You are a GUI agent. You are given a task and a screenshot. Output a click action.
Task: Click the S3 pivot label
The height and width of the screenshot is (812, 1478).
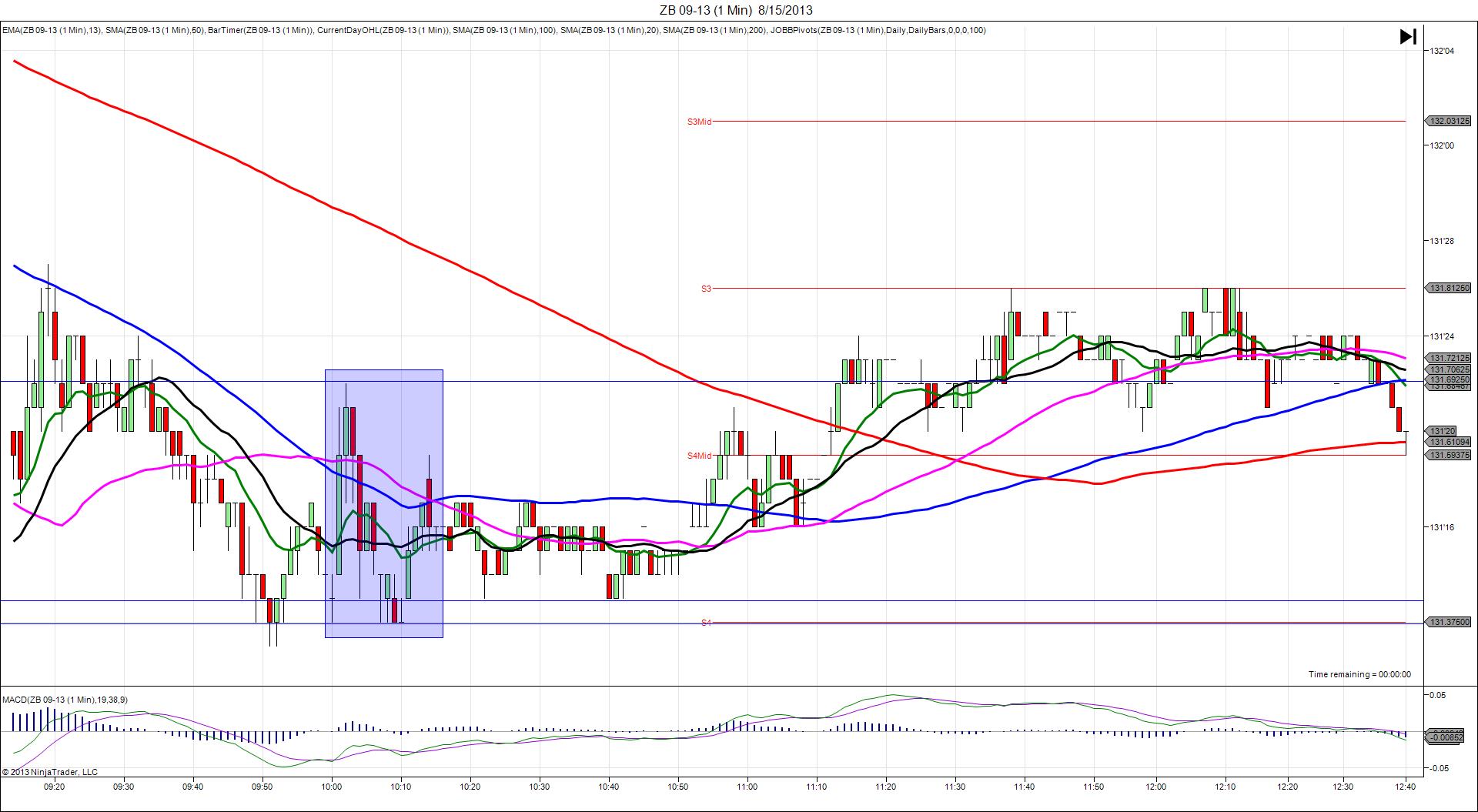pos(707,289)
